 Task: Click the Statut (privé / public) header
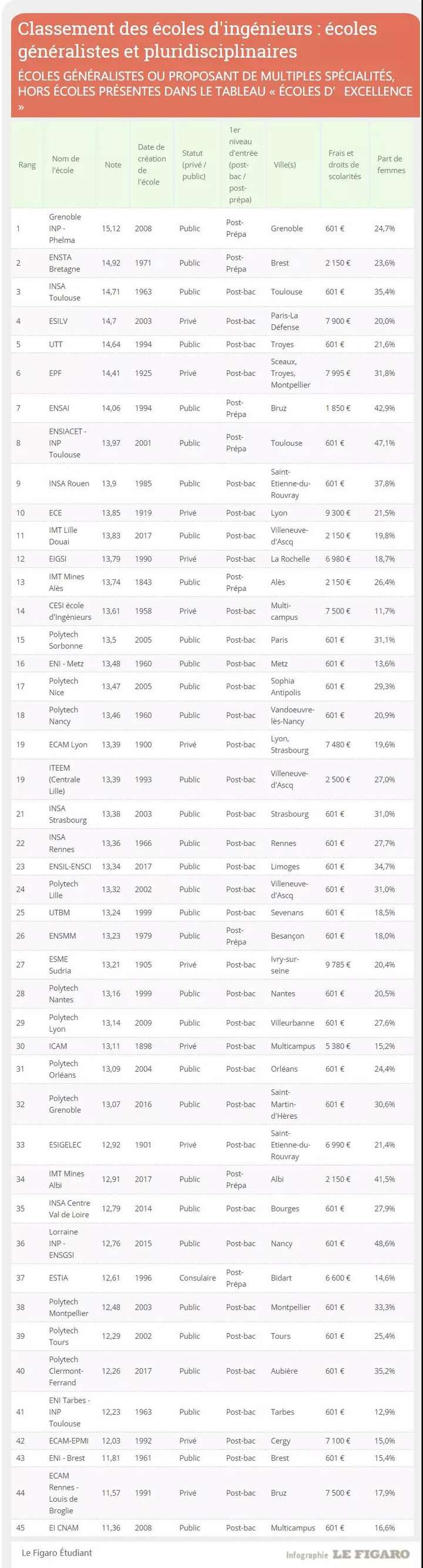[x=194, y=165]
